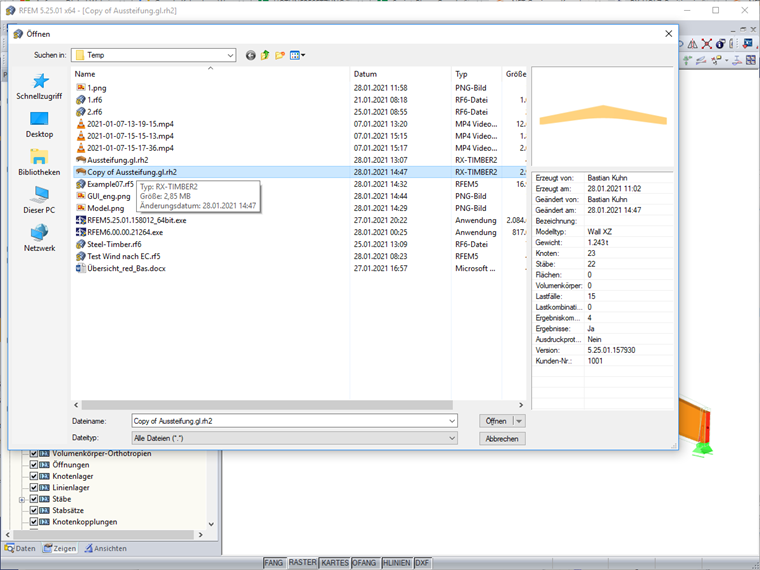This screenshot has width=760, height=570.
Task: Toggle FANG in the status bar
Action: pyautogui.click(x=273, y=563)
